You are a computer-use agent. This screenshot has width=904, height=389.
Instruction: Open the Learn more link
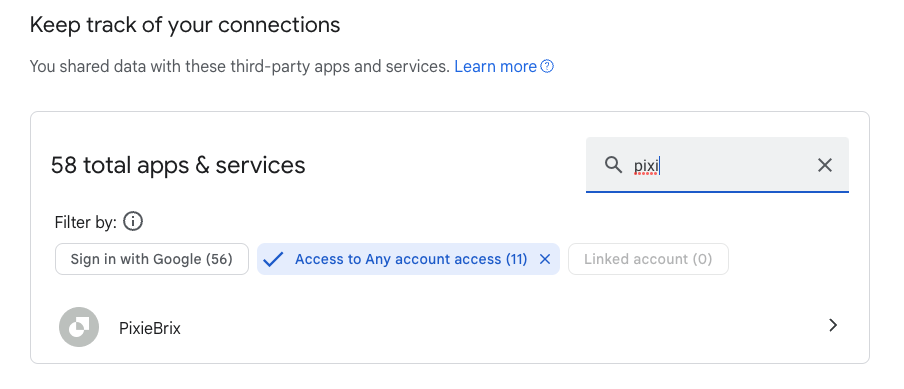coord(495,67)
